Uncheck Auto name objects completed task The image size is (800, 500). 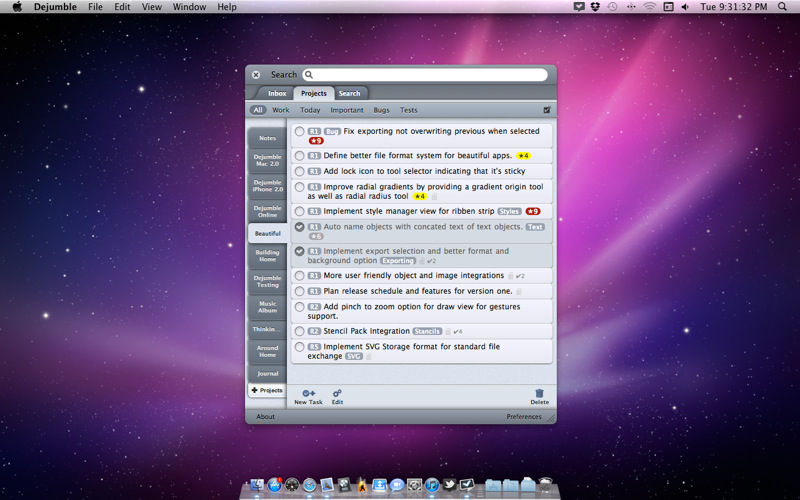point(300,227)
